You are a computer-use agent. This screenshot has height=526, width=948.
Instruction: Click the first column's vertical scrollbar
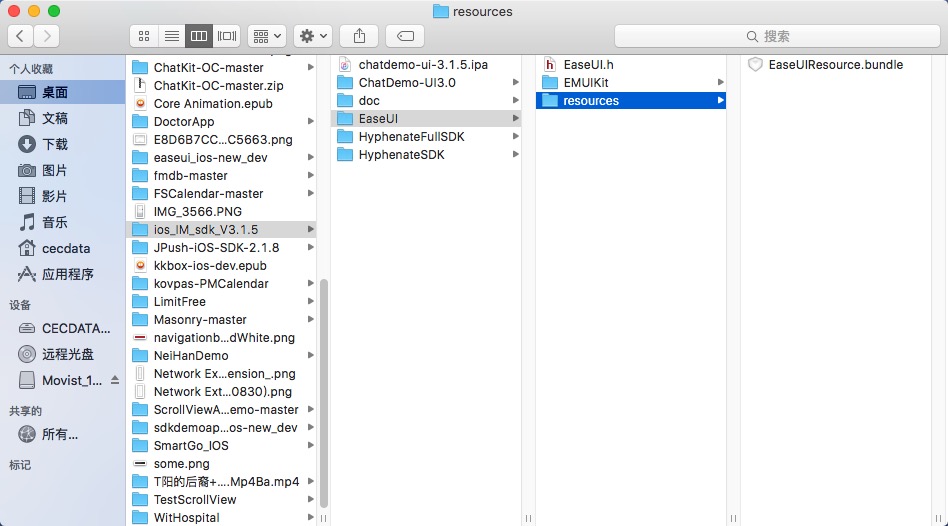point(323,393)
